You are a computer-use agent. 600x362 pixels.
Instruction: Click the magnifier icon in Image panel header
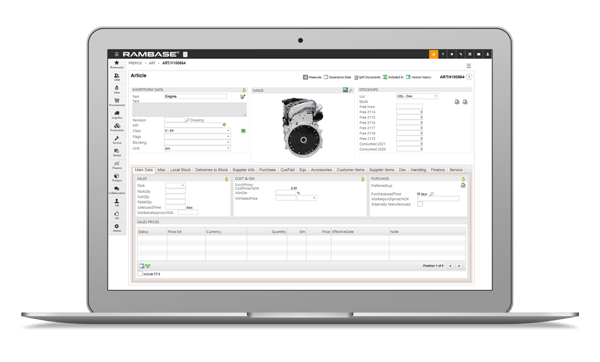point(351,90)
